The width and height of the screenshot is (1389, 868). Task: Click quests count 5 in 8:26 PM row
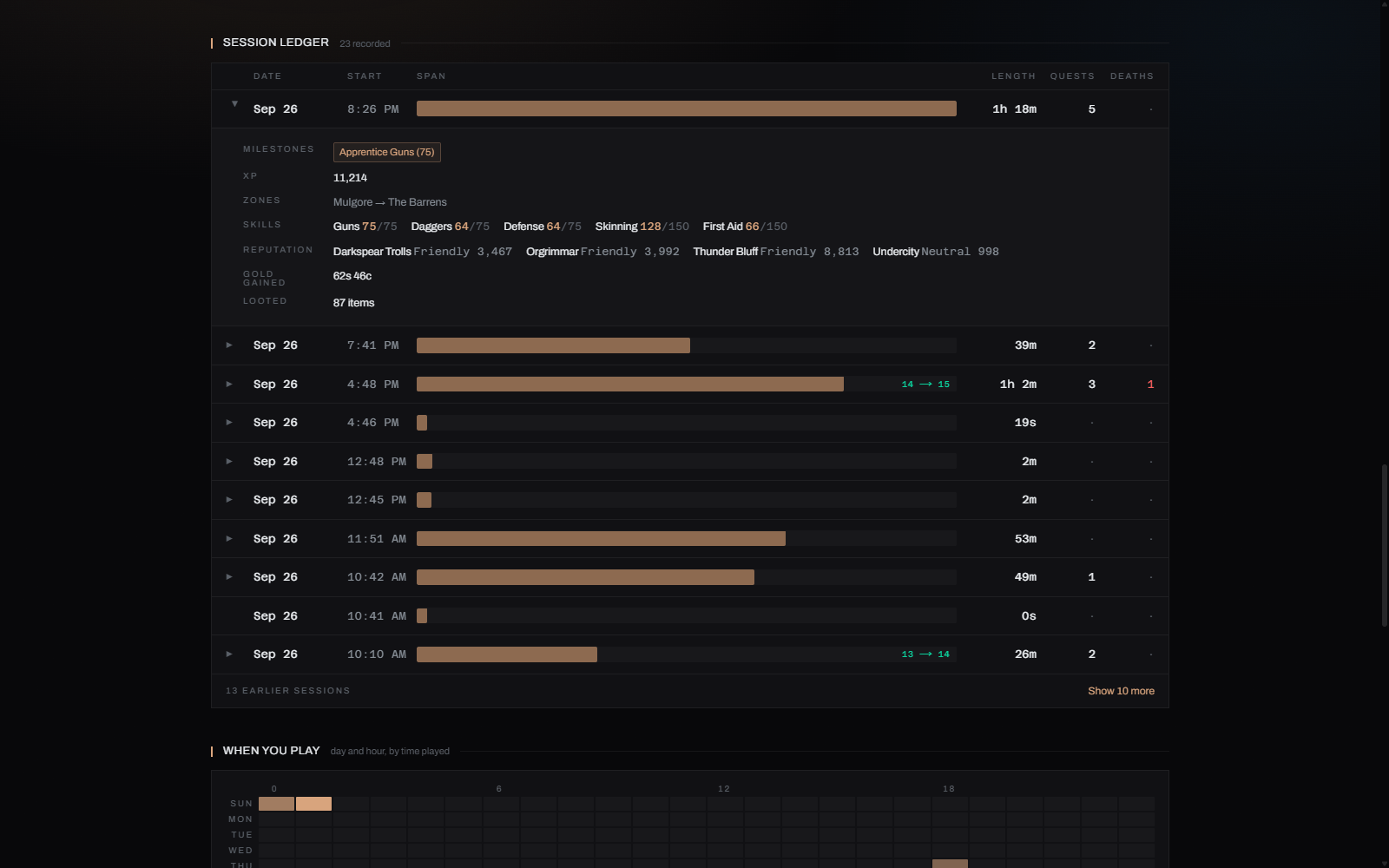pos(1091,109)
